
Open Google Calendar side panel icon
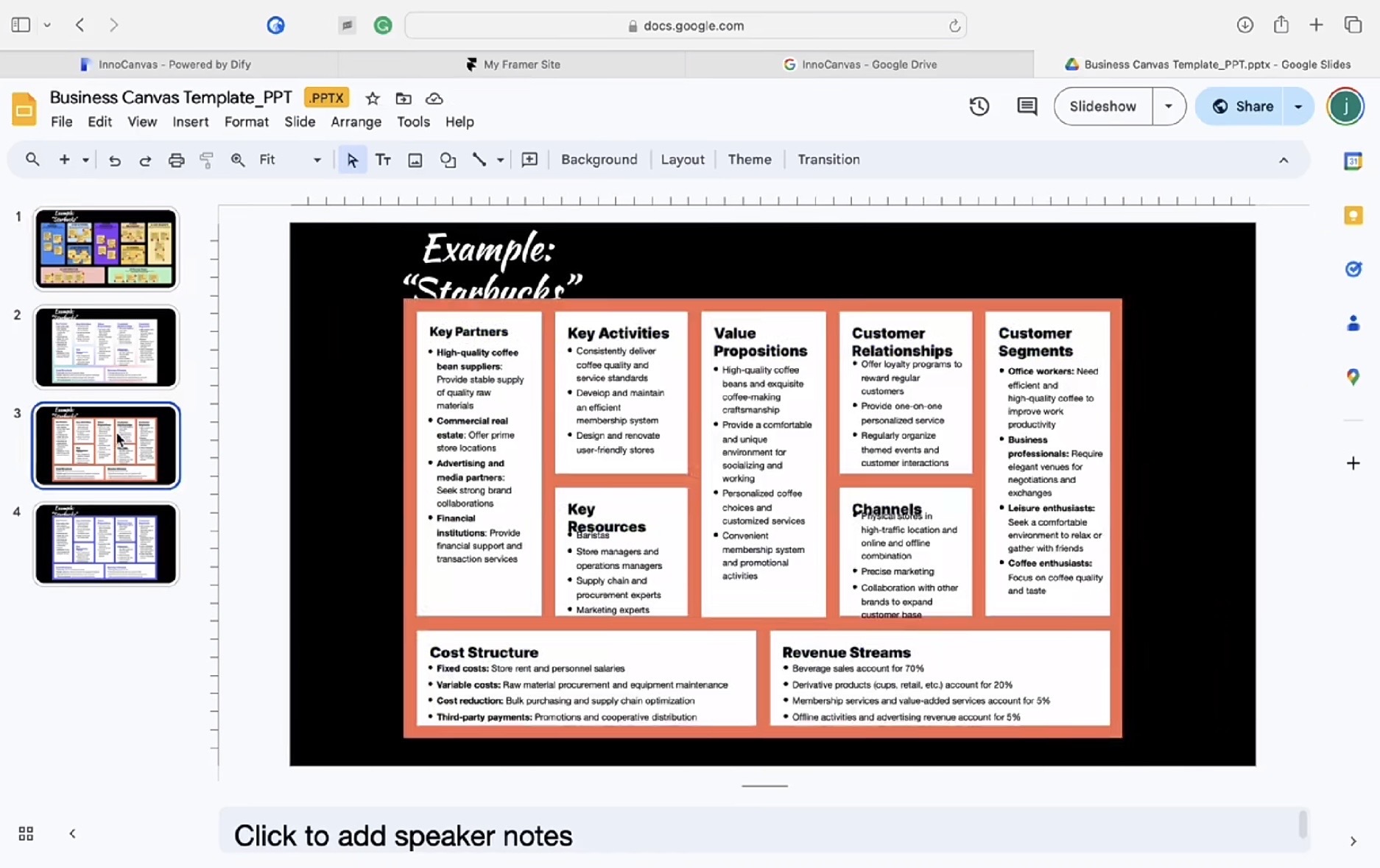(x=1353, y=161)
